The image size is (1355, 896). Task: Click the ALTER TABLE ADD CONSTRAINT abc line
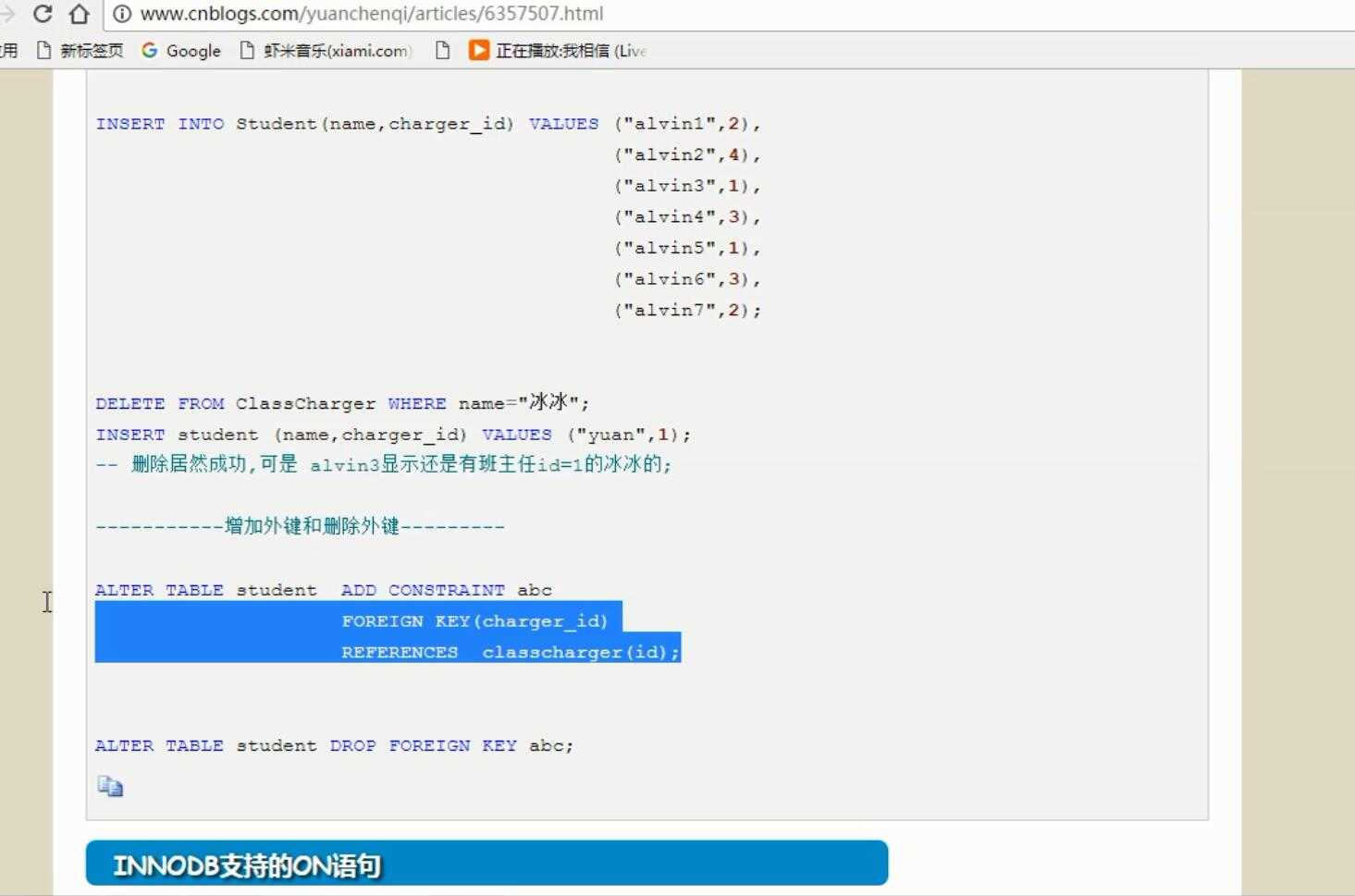click(324, 590)
